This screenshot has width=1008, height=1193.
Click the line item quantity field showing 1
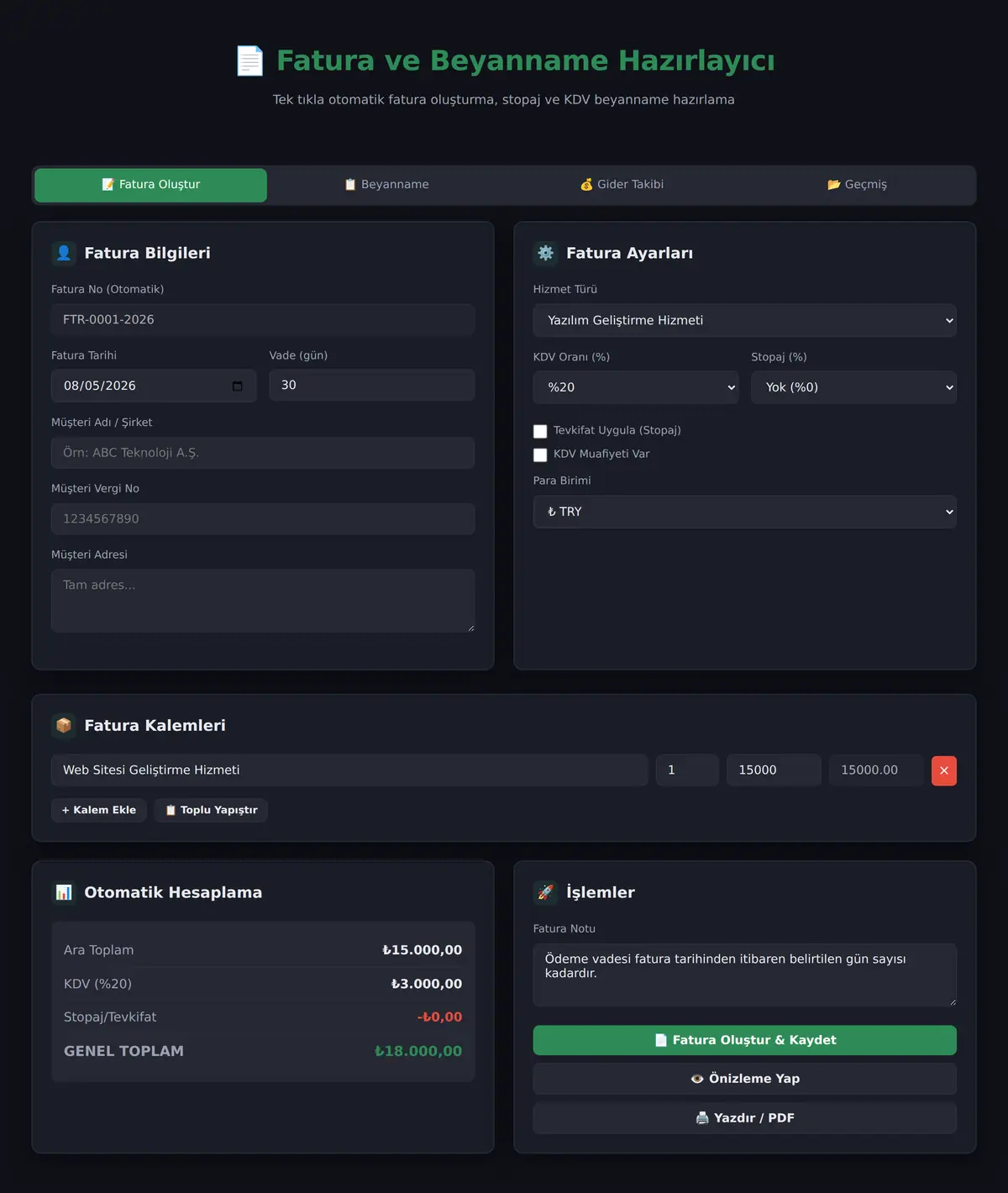pos(687,770)
